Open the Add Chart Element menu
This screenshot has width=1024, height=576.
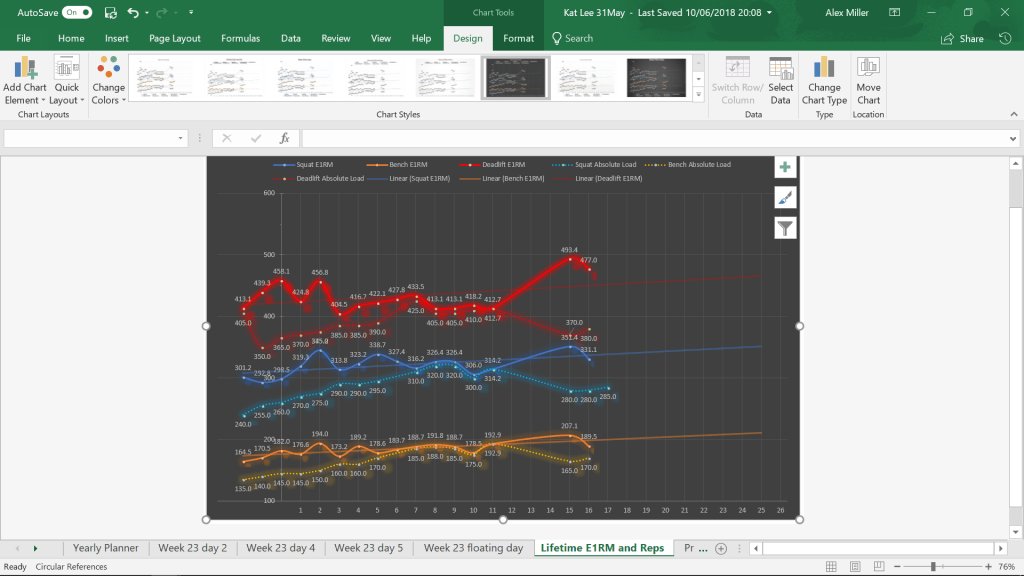(x=25, y=80)
